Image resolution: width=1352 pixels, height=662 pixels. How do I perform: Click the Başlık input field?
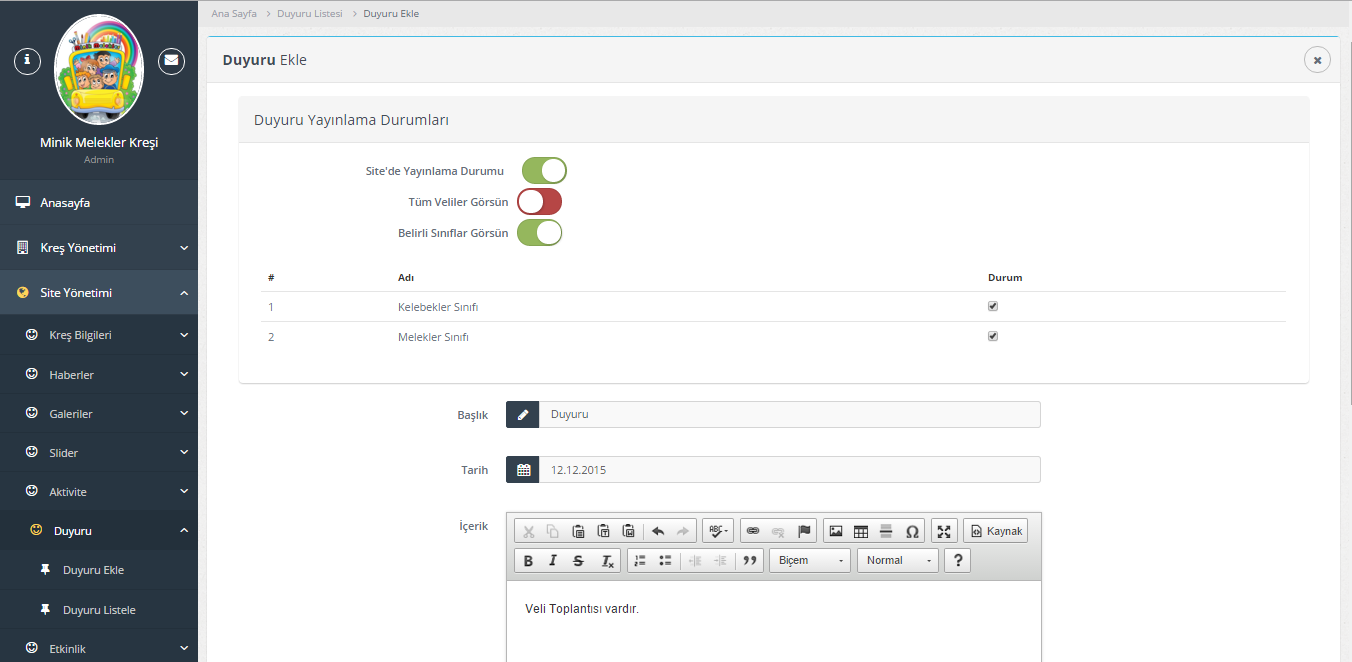(789, 414)
